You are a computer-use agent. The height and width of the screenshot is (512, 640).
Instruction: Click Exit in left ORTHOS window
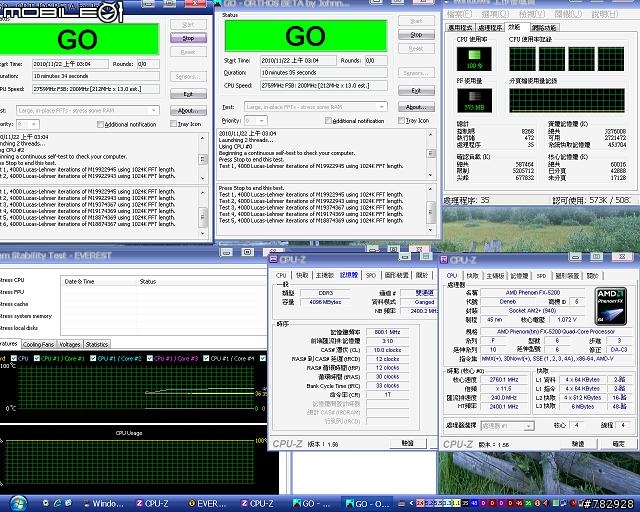coord(188,94)
